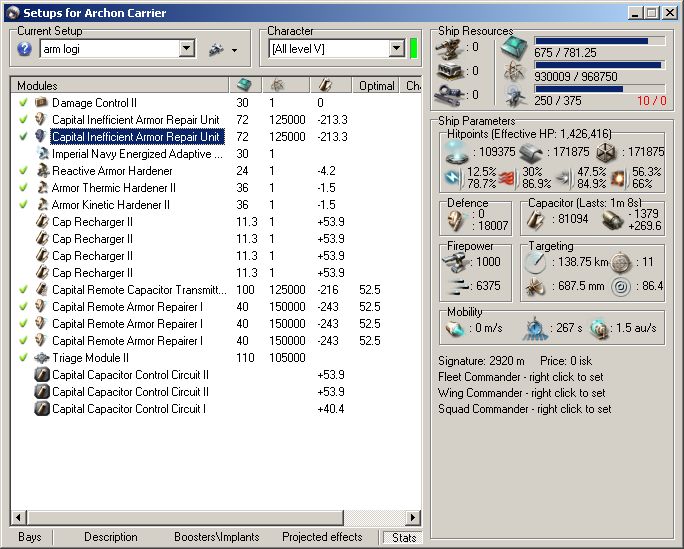
Task: Click the blue help question mark icon
Action: pos(24,49)
